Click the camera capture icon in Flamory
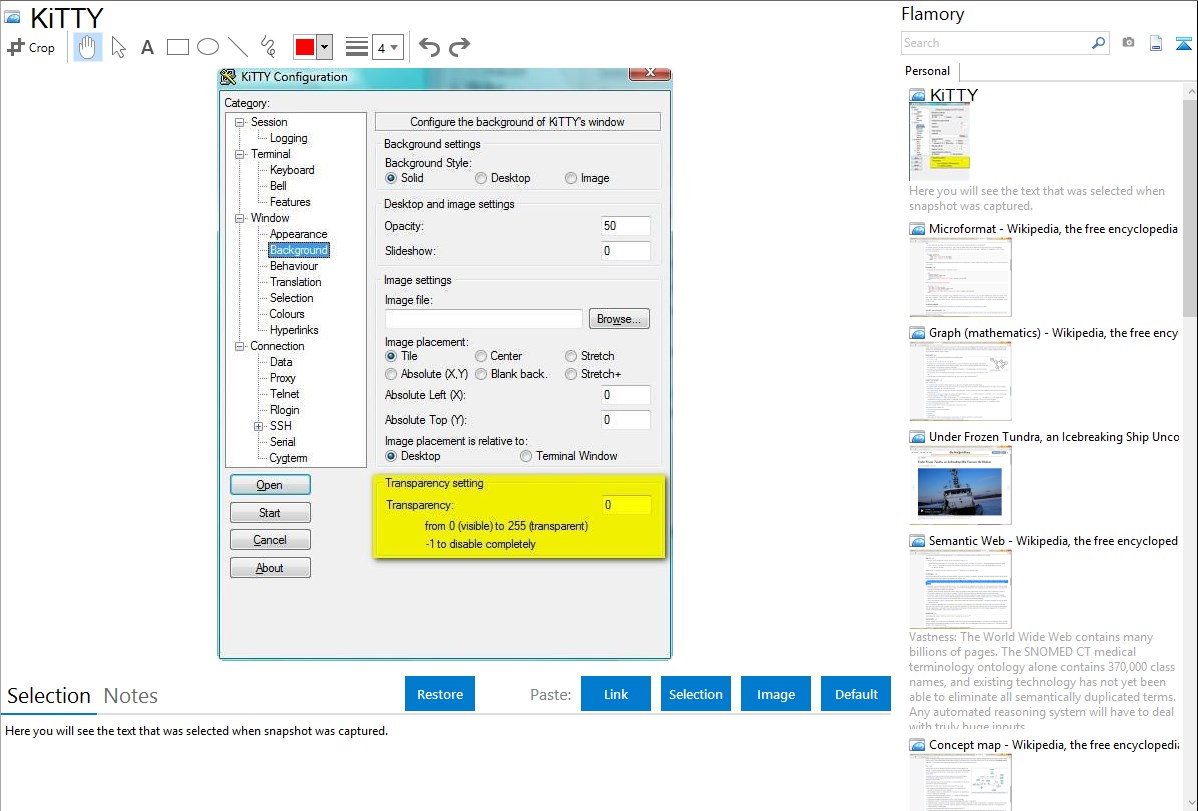This screenshot has height=811, width=1198. (1128, 43)
